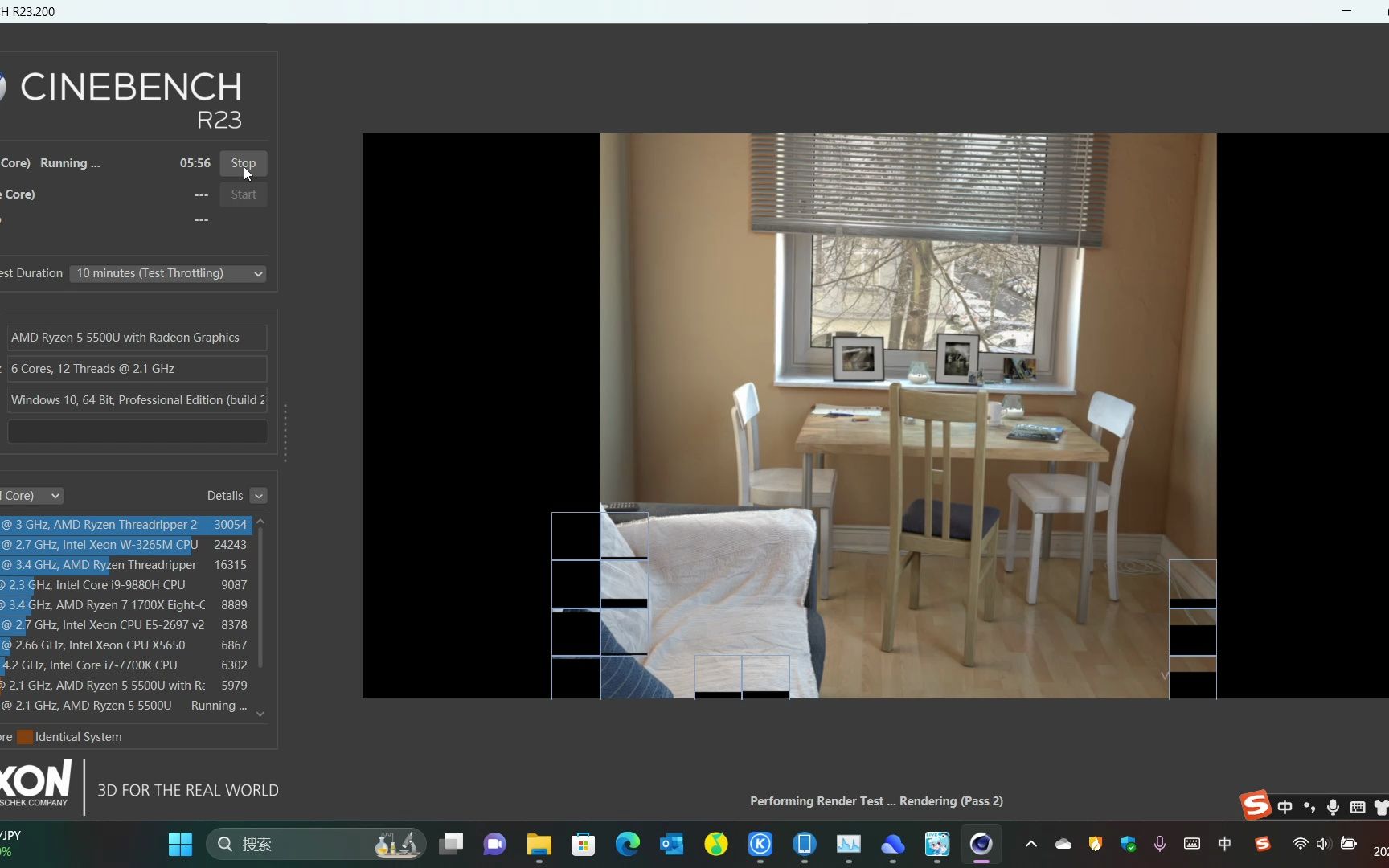Toggle the Chinese IME indicator in tray
This screenshot has height=868, width=1389.
[1225, 844]
